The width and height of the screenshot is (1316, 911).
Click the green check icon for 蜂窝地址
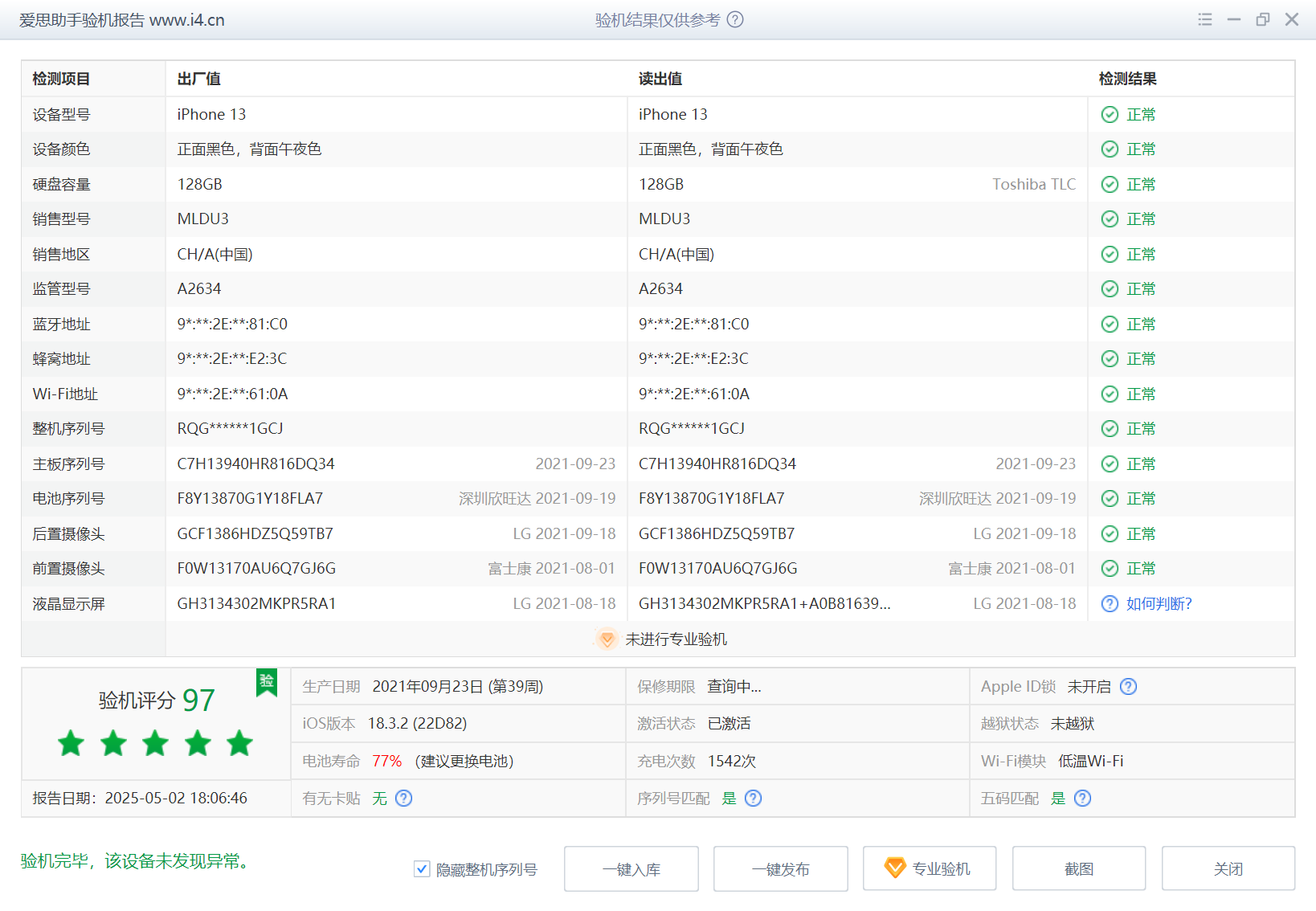1110,359
